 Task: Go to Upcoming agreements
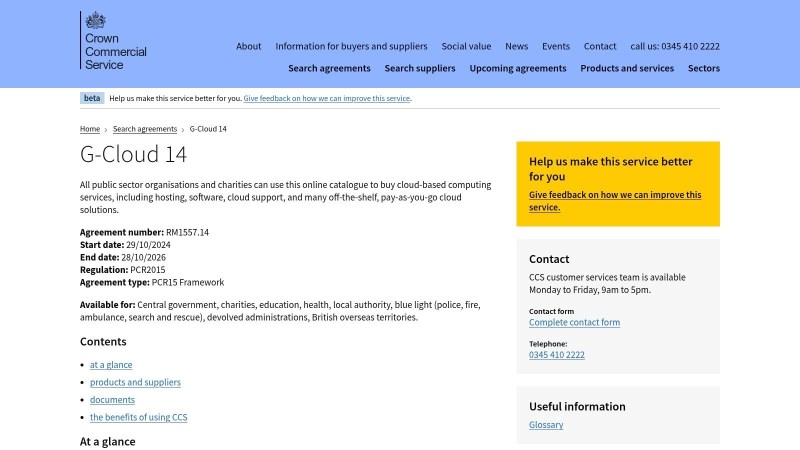(518, 68)
